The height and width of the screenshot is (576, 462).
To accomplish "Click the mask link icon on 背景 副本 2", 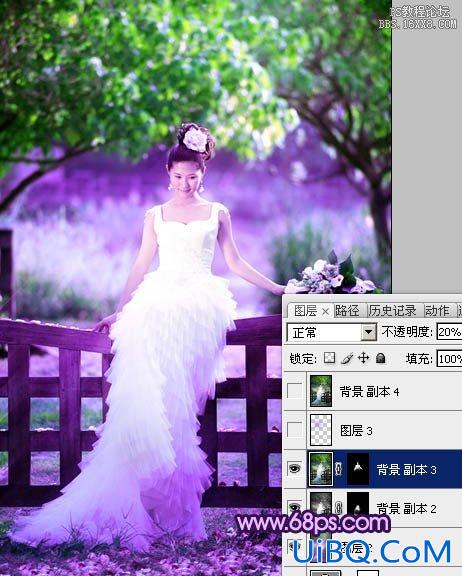I will click(339, 508).
